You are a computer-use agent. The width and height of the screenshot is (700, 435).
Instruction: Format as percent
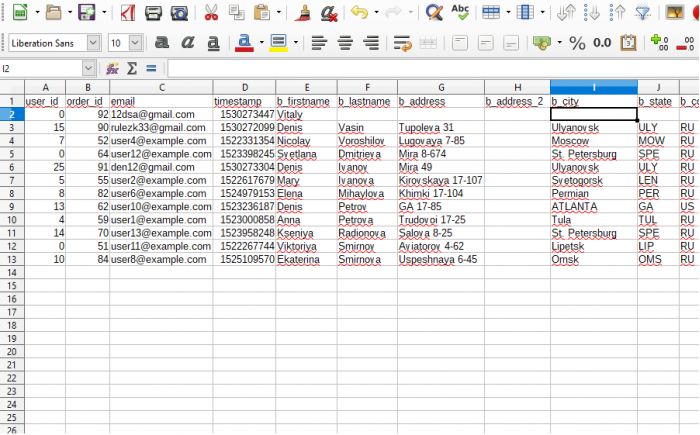coord(577,43)
